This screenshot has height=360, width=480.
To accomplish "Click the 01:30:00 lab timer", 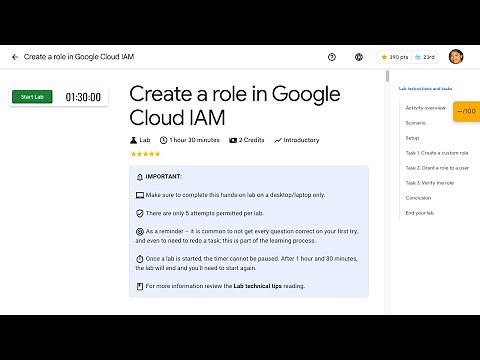I will pyautogui.click(x=83, y=97).
